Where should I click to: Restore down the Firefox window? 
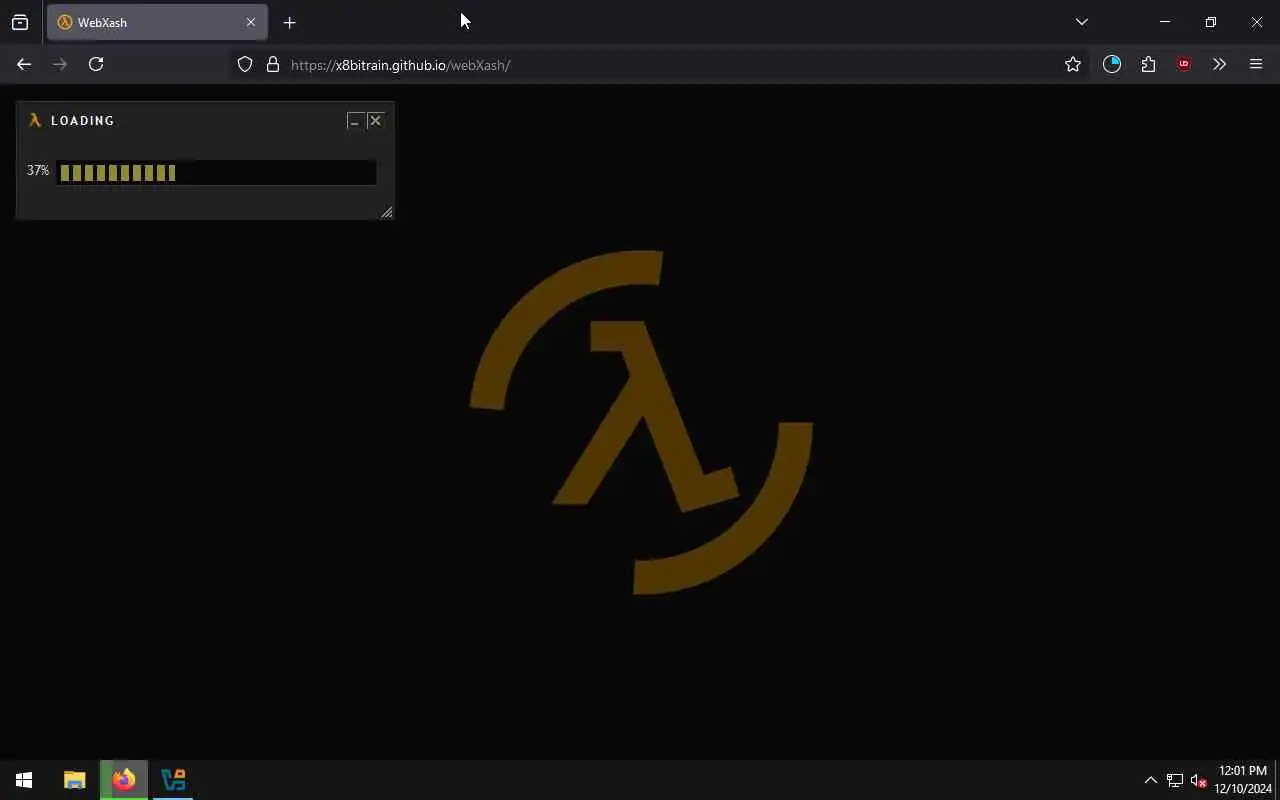1211,22
